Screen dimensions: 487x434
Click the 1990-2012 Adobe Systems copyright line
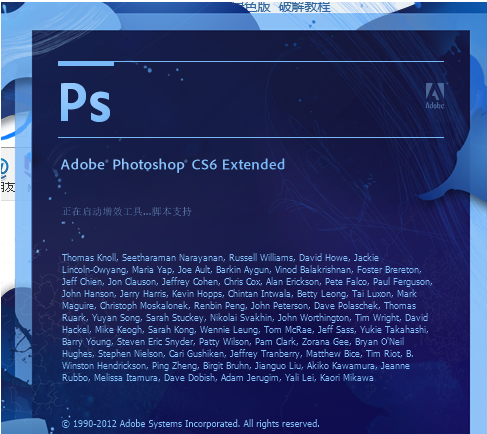point(191,424)
